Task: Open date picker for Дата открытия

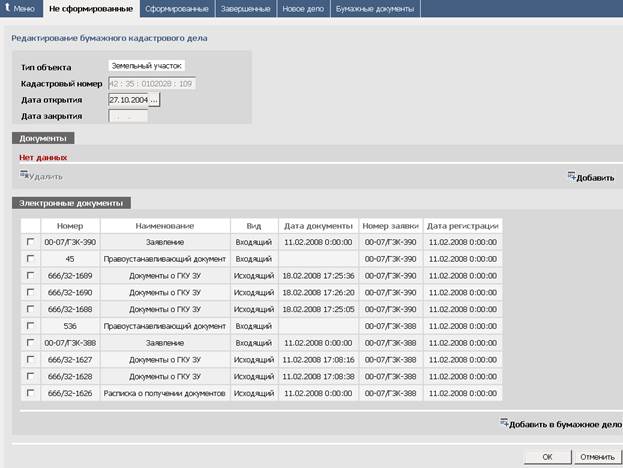Action: [154, 100]
